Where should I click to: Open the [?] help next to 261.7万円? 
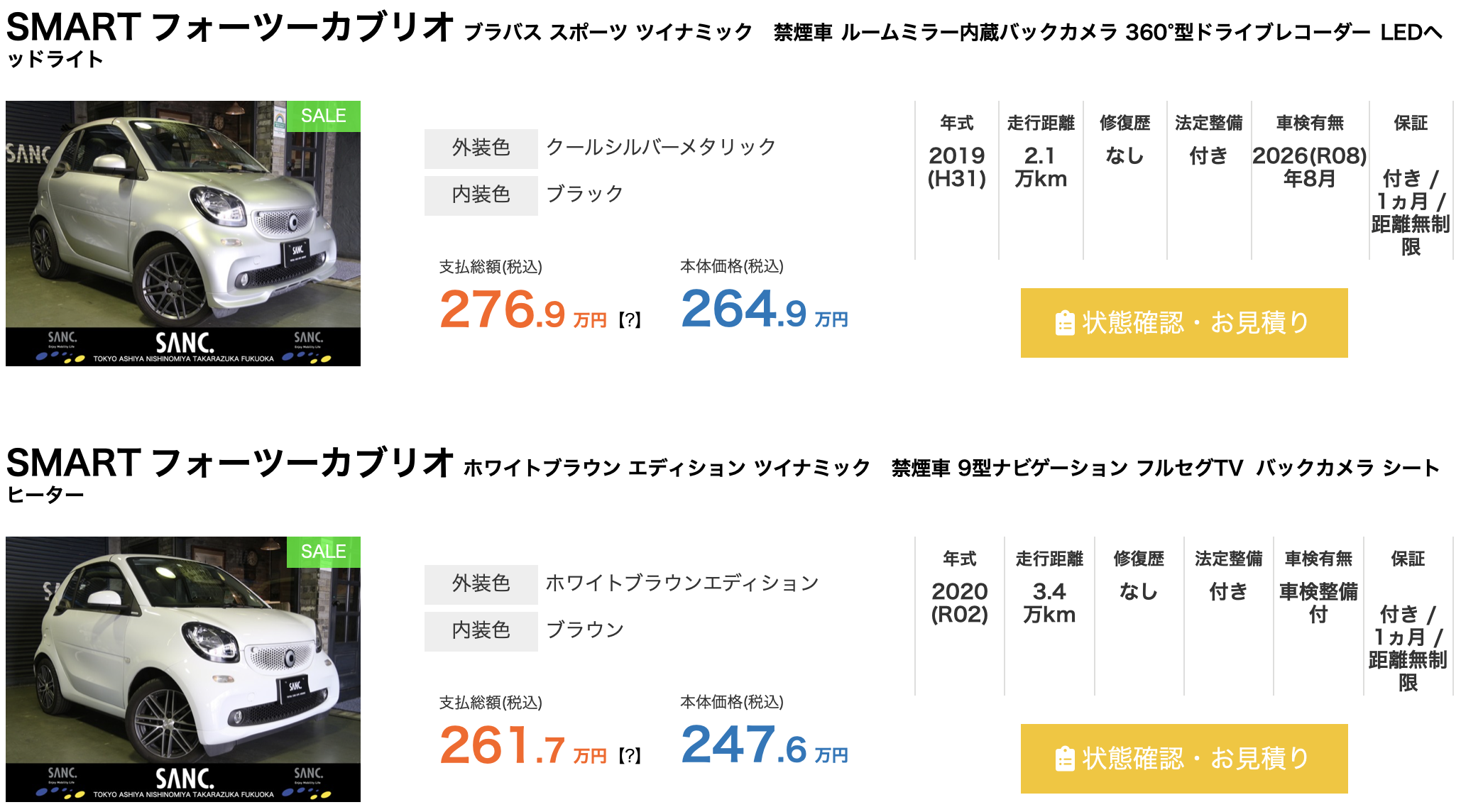(x=630, y=756)
